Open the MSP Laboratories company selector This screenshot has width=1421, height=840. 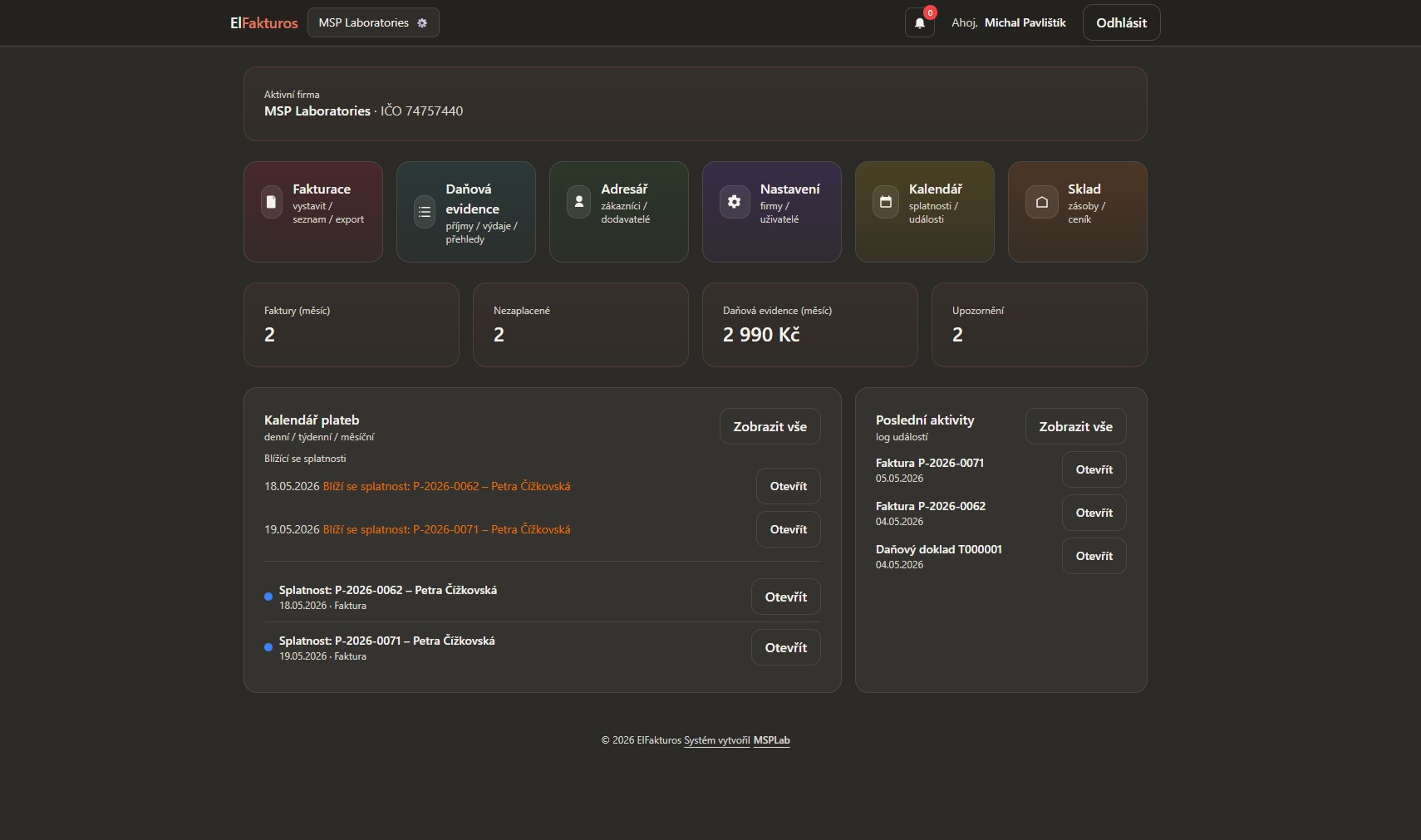click(373, 22)
